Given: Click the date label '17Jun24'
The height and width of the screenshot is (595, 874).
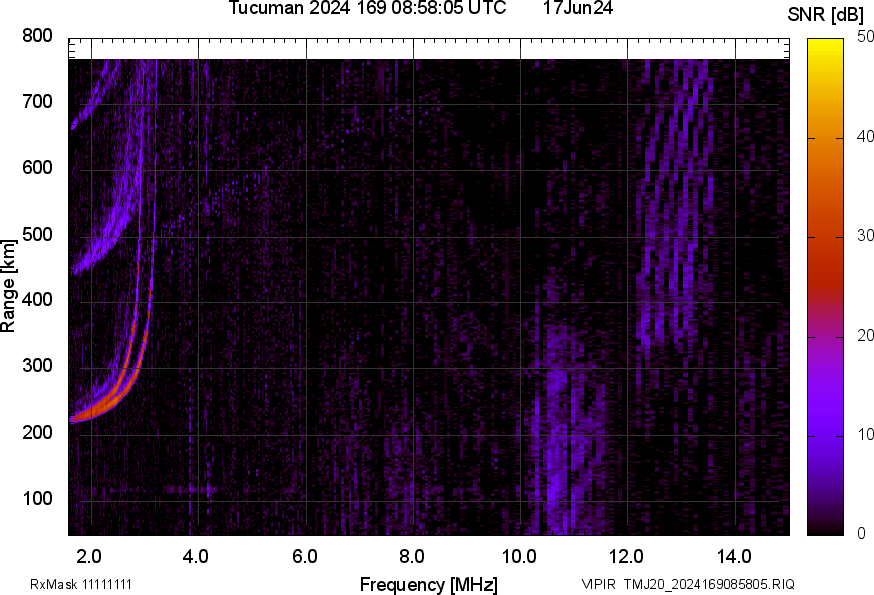Looking at the screenshot, I should tap(578, 8).
